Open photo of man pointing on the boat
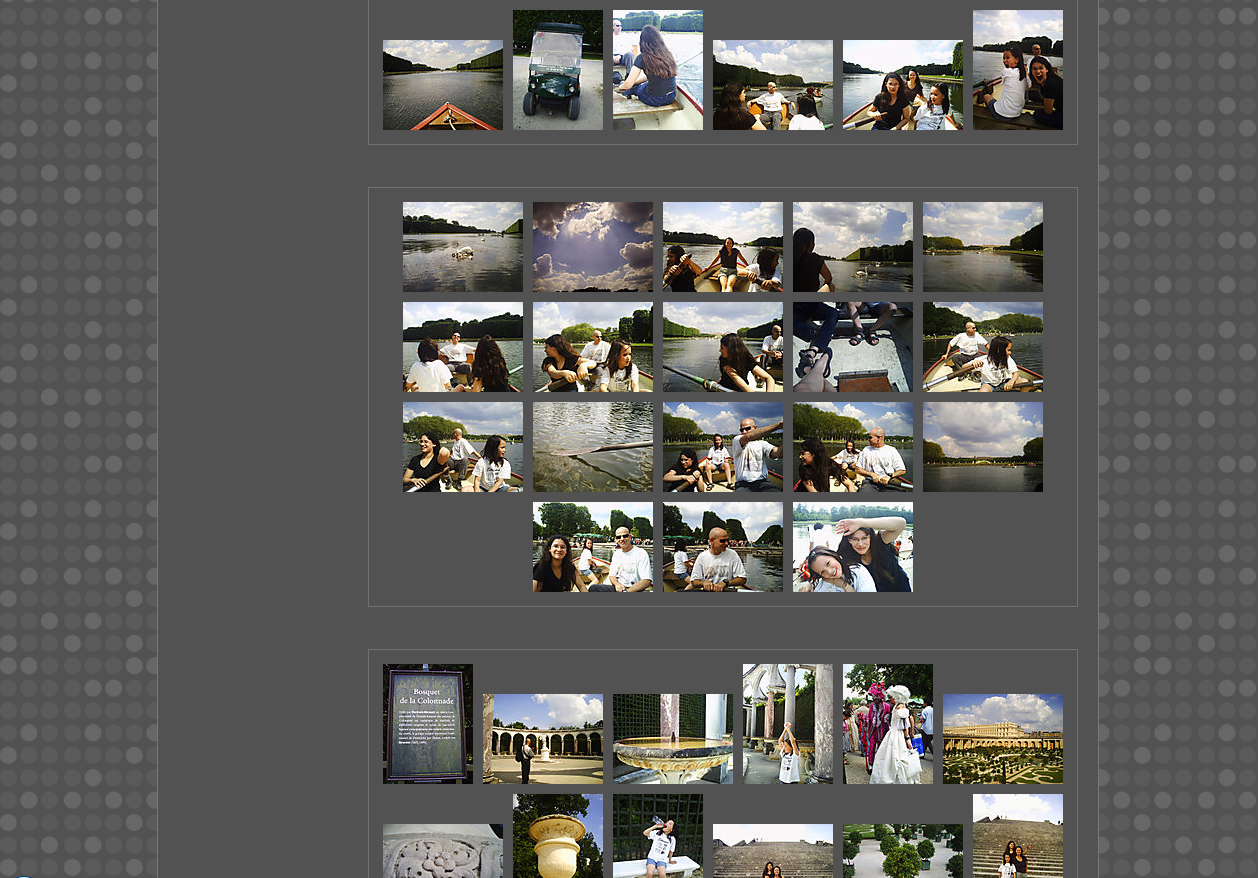 tap(722, 447)
